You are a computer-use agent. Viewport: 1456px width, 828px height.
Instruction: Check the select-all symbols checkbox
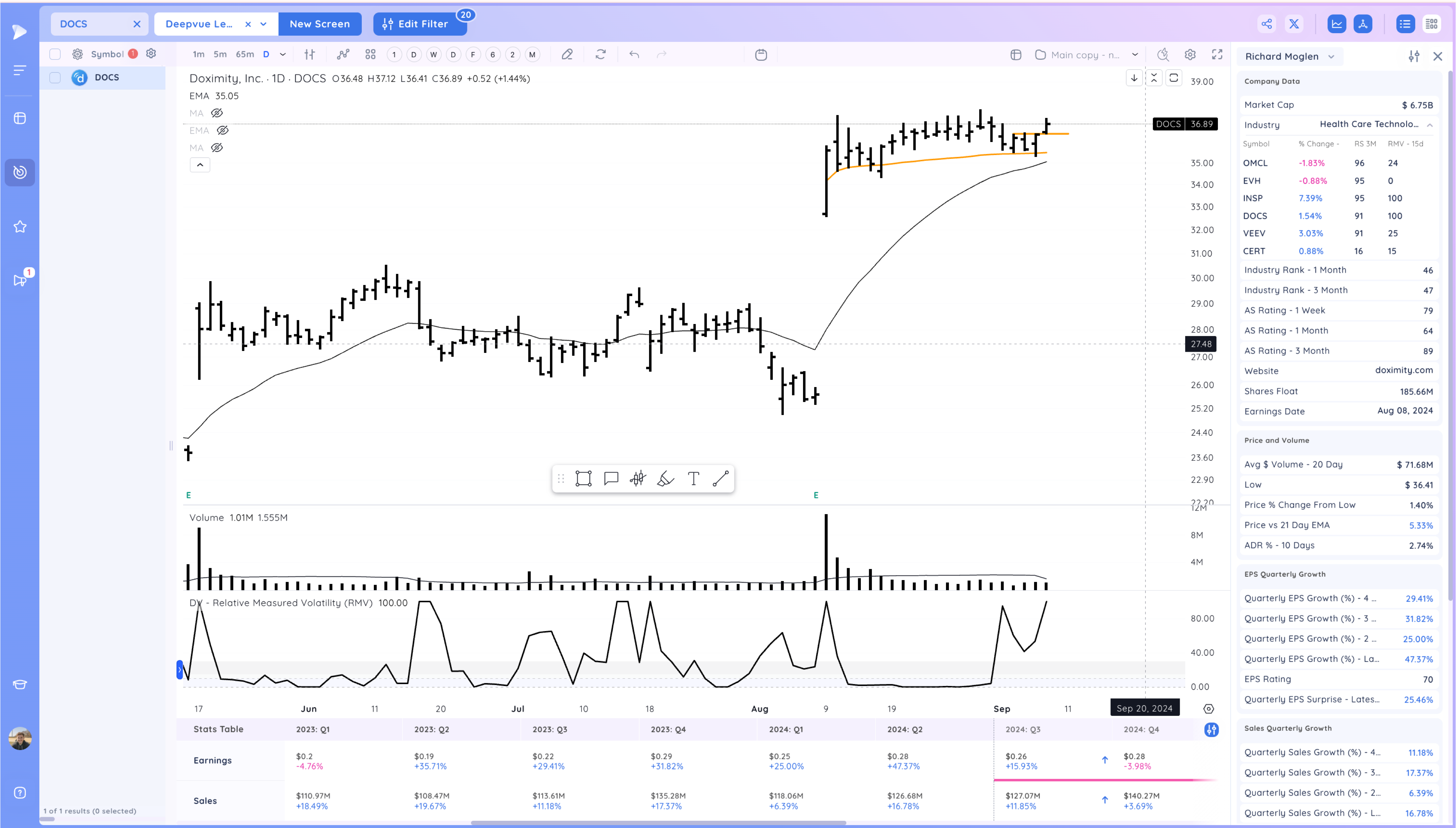(55, 54)
